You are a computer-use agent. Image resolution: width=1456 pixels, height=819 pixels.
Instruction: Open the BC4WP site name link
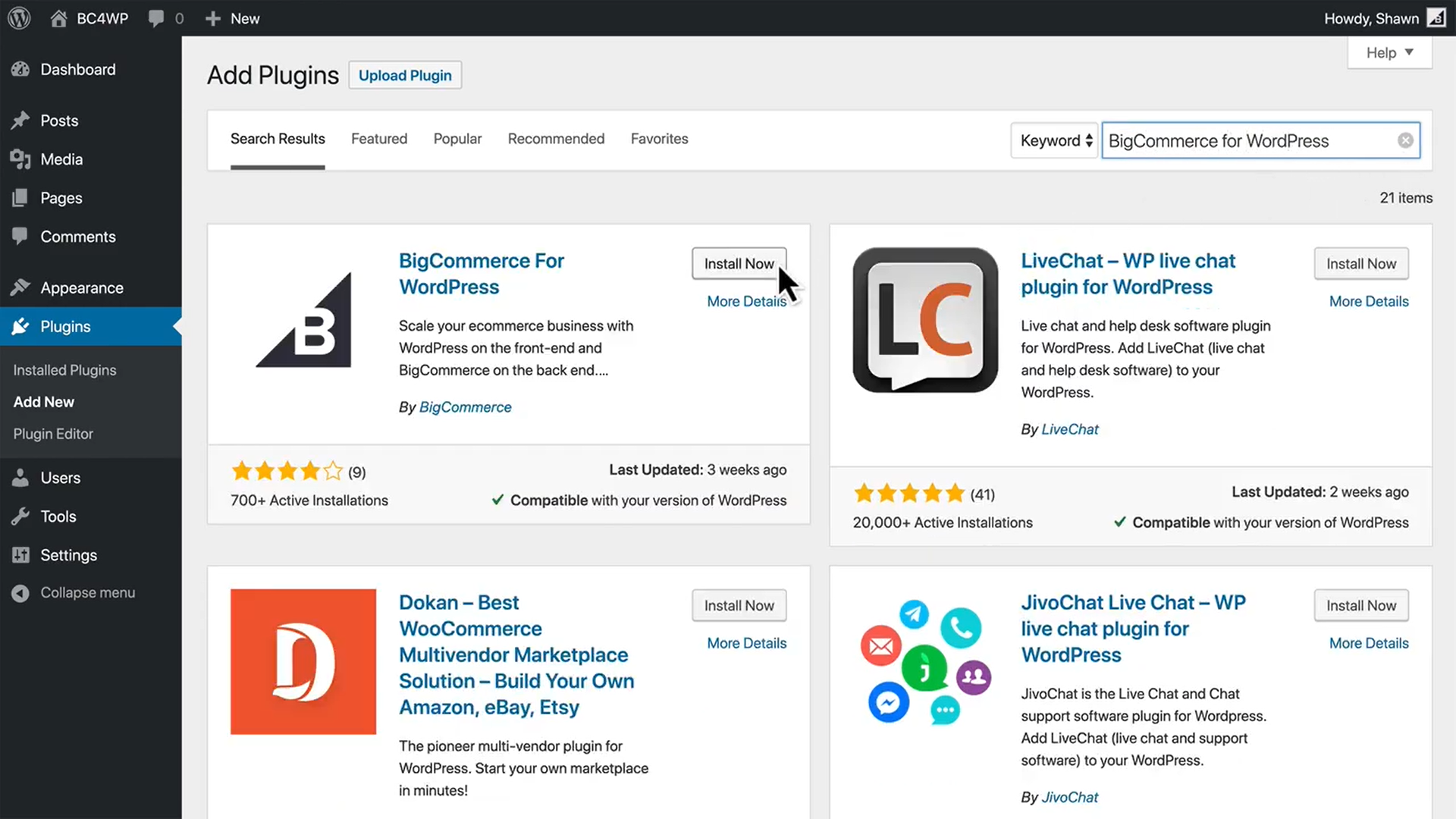[x=102, y=18]
